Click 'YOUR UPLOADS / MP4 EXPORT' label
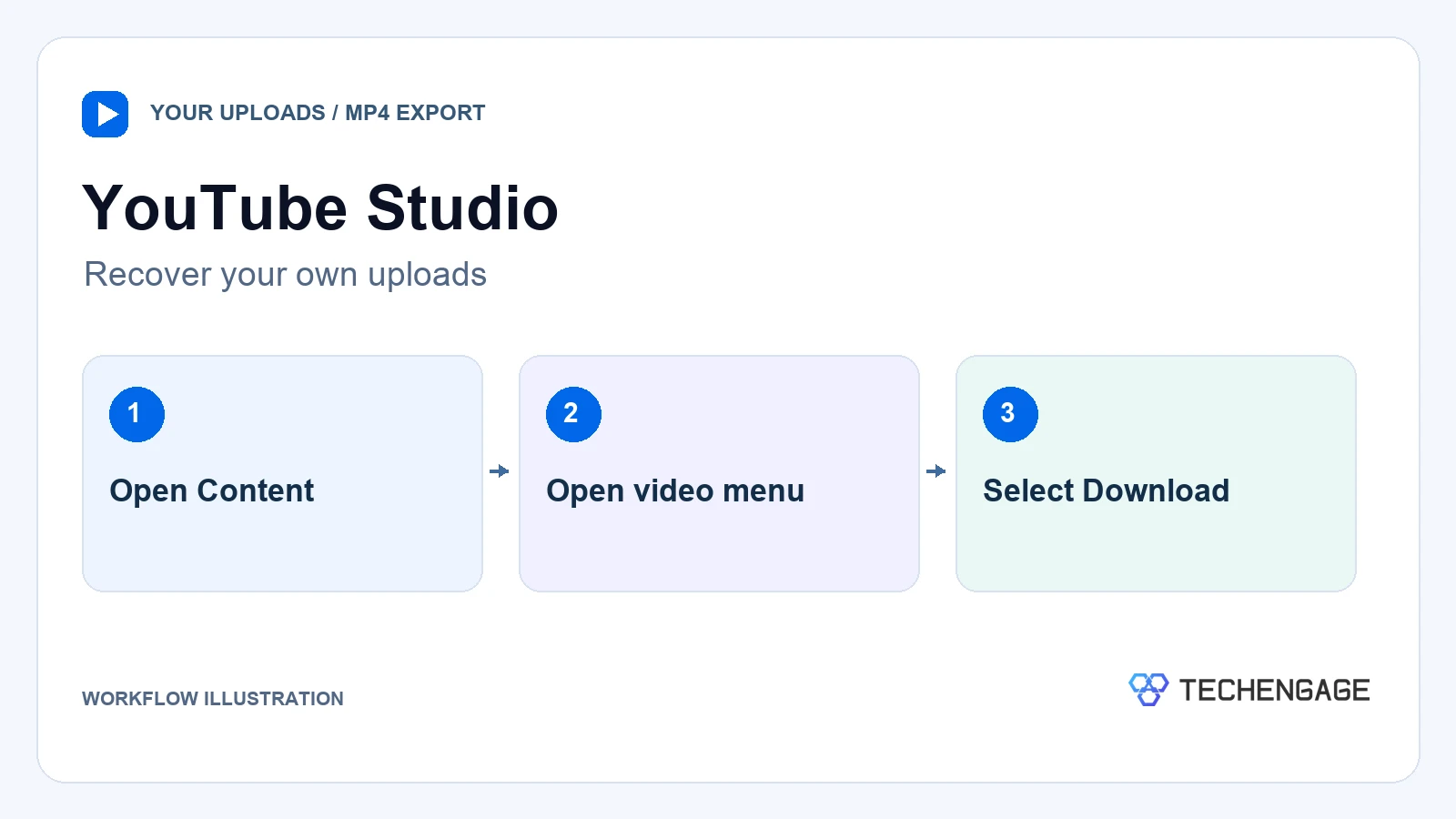 coord(318,113)
